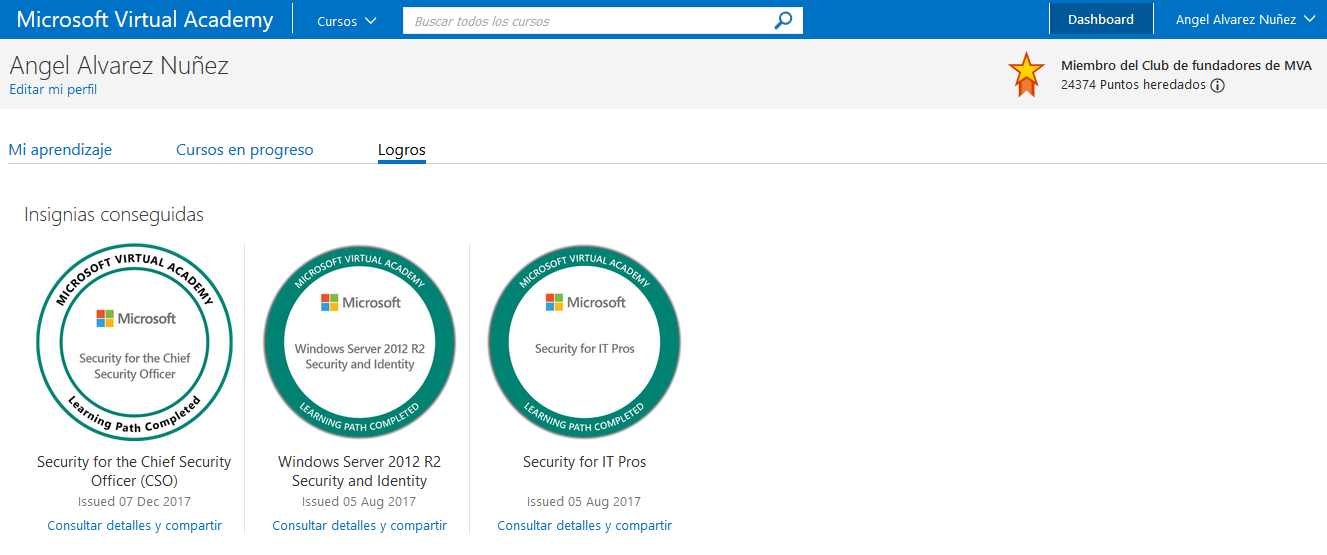Click the search magnifier icon
Image resolution: width=1327 pixels, height=555 pixels.
click(784, 20)
